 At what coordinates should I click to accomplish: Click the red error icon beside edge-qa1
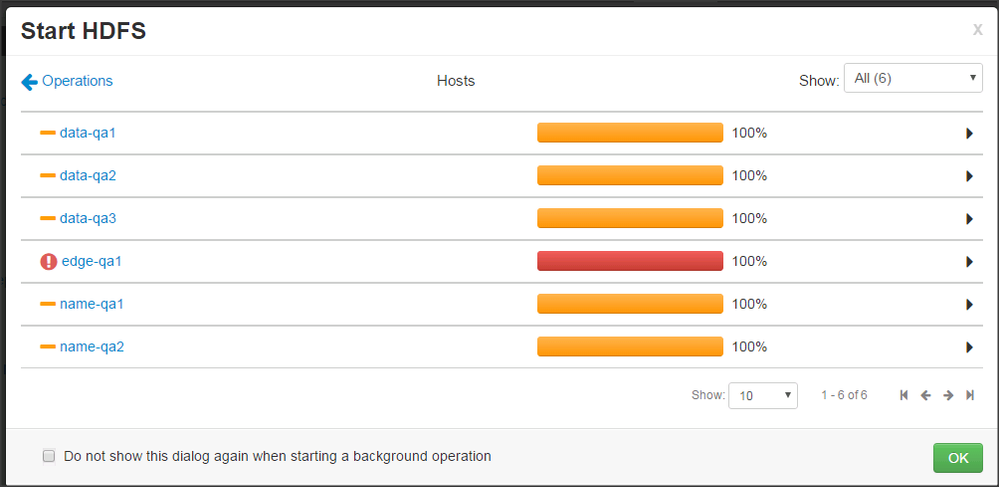click(x=48, y=261)
